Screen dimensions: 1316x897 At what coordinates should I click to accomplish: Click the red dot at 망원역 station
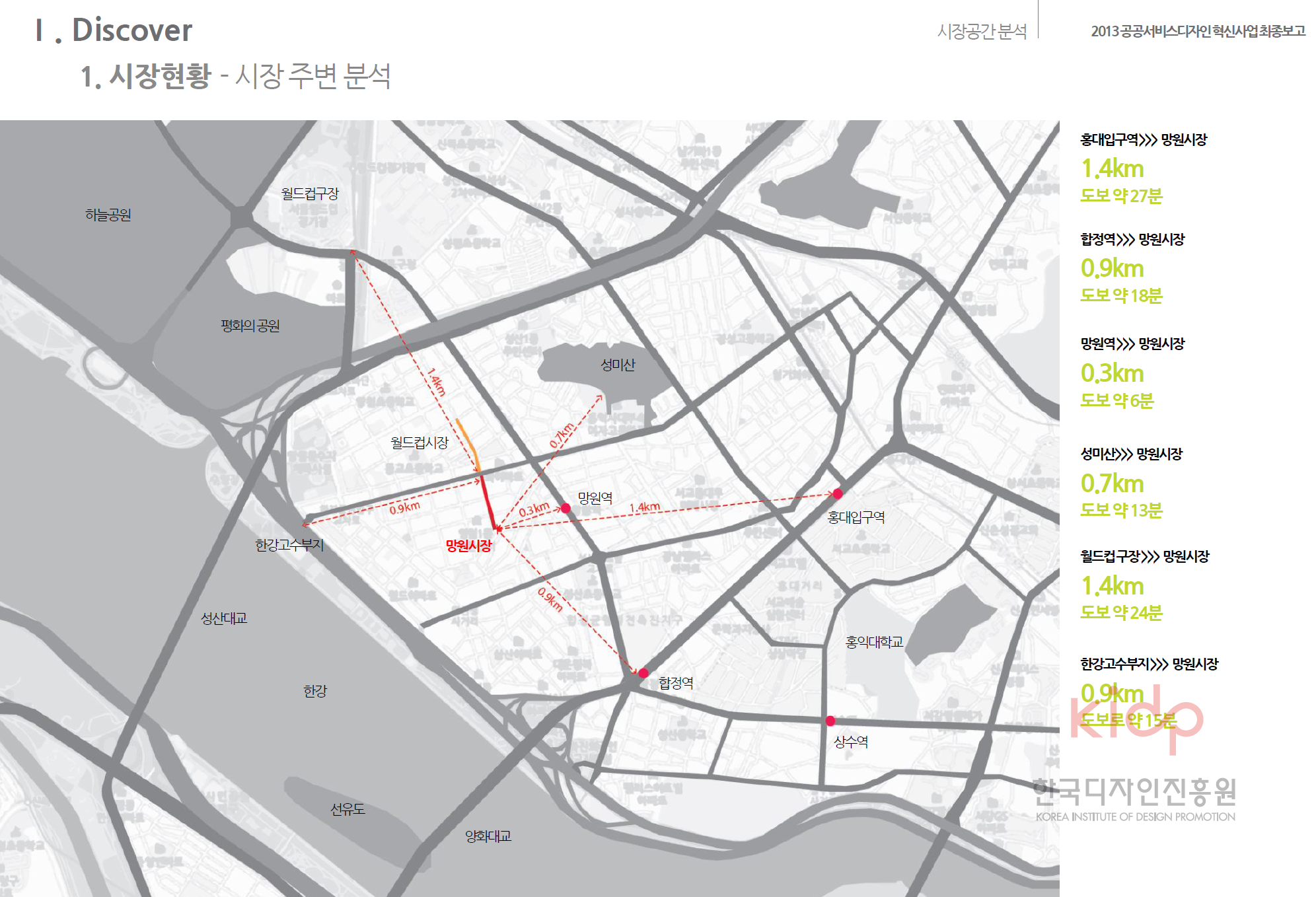coord(566,508)
